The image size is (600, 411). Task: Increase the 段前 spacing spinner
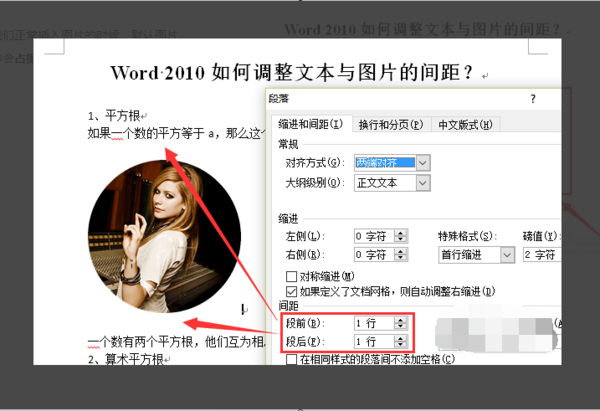tap(400, 320)
